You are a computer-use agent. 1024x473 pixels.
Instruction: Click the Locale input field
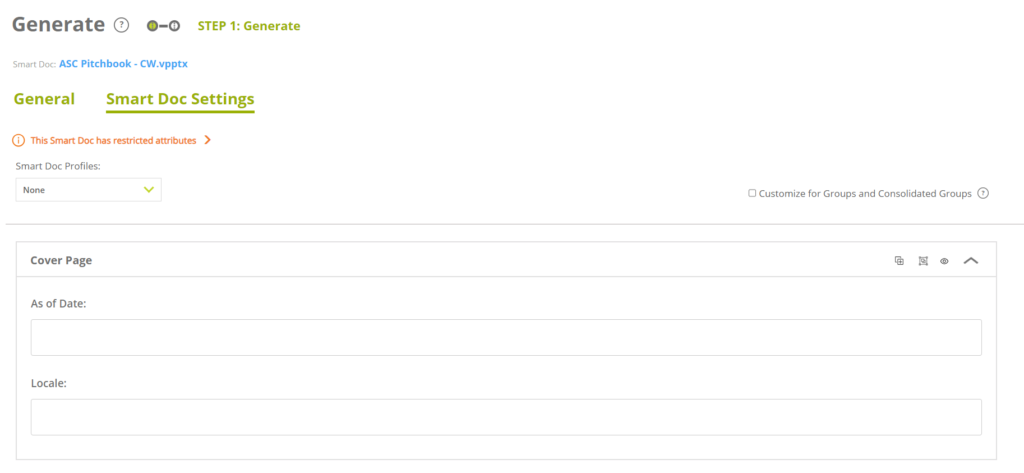tap(506, 417)
